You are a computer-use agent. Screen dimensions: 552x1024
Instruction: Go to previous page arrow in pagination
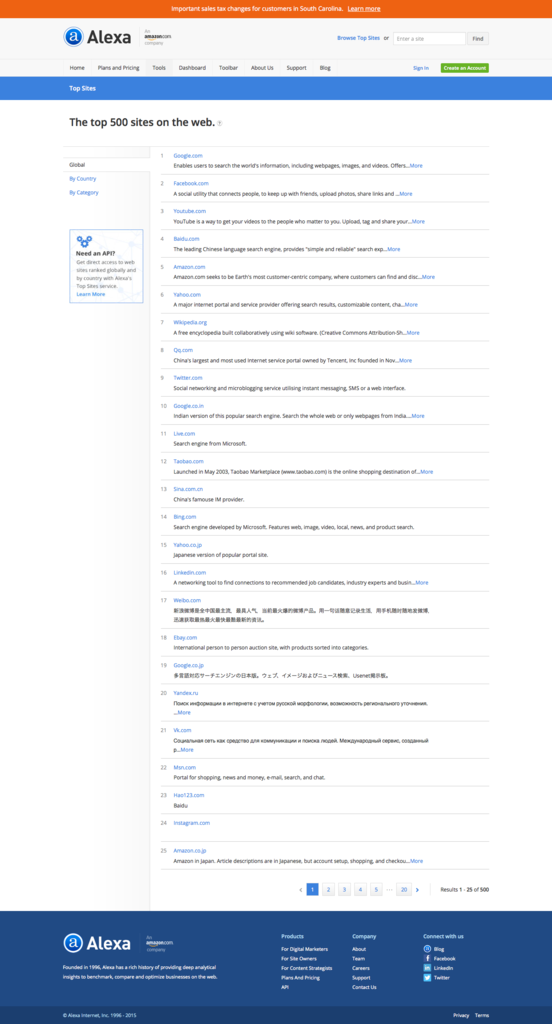point(300,889)
